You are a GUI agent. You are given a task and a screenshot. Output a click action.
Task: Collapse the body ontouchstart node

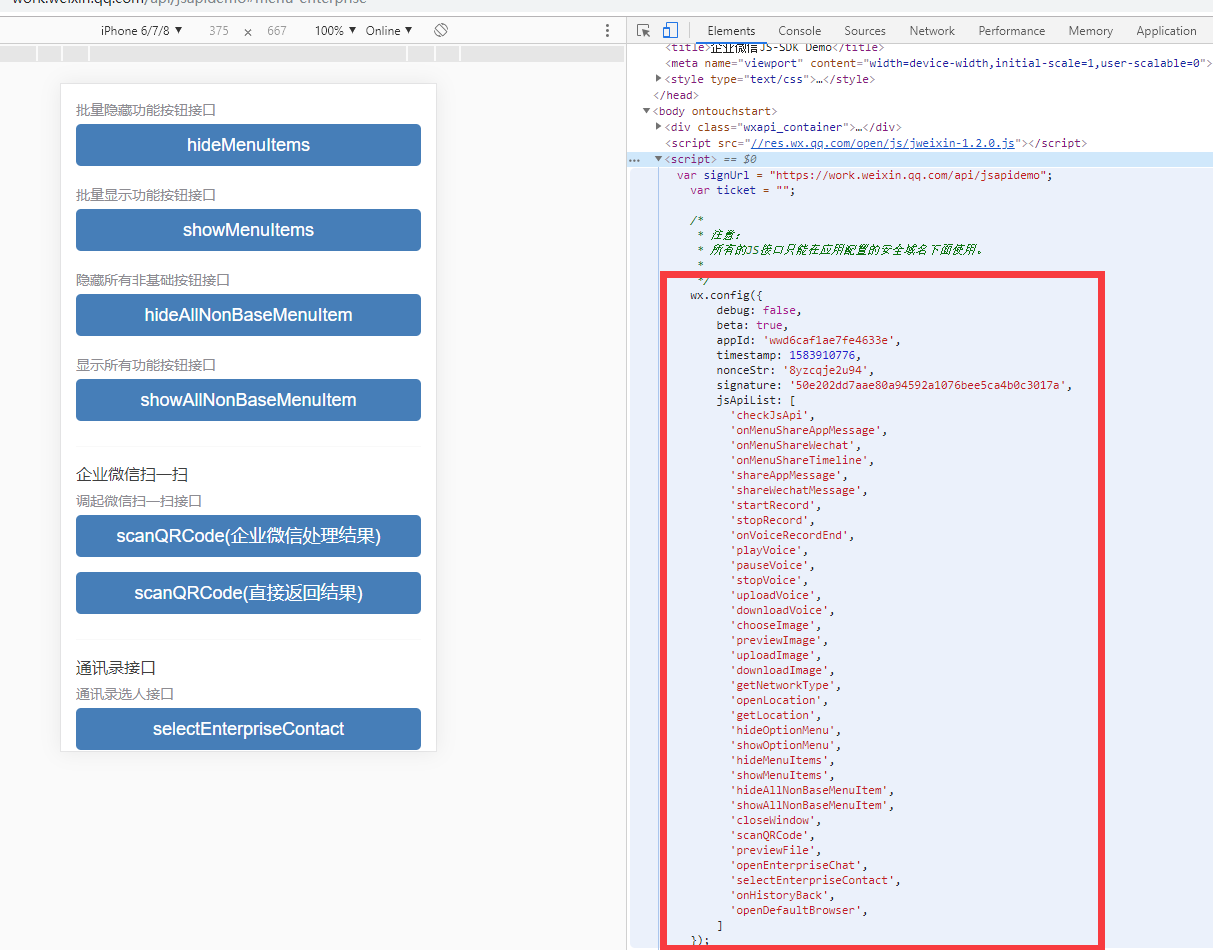(x=646, y=111)
